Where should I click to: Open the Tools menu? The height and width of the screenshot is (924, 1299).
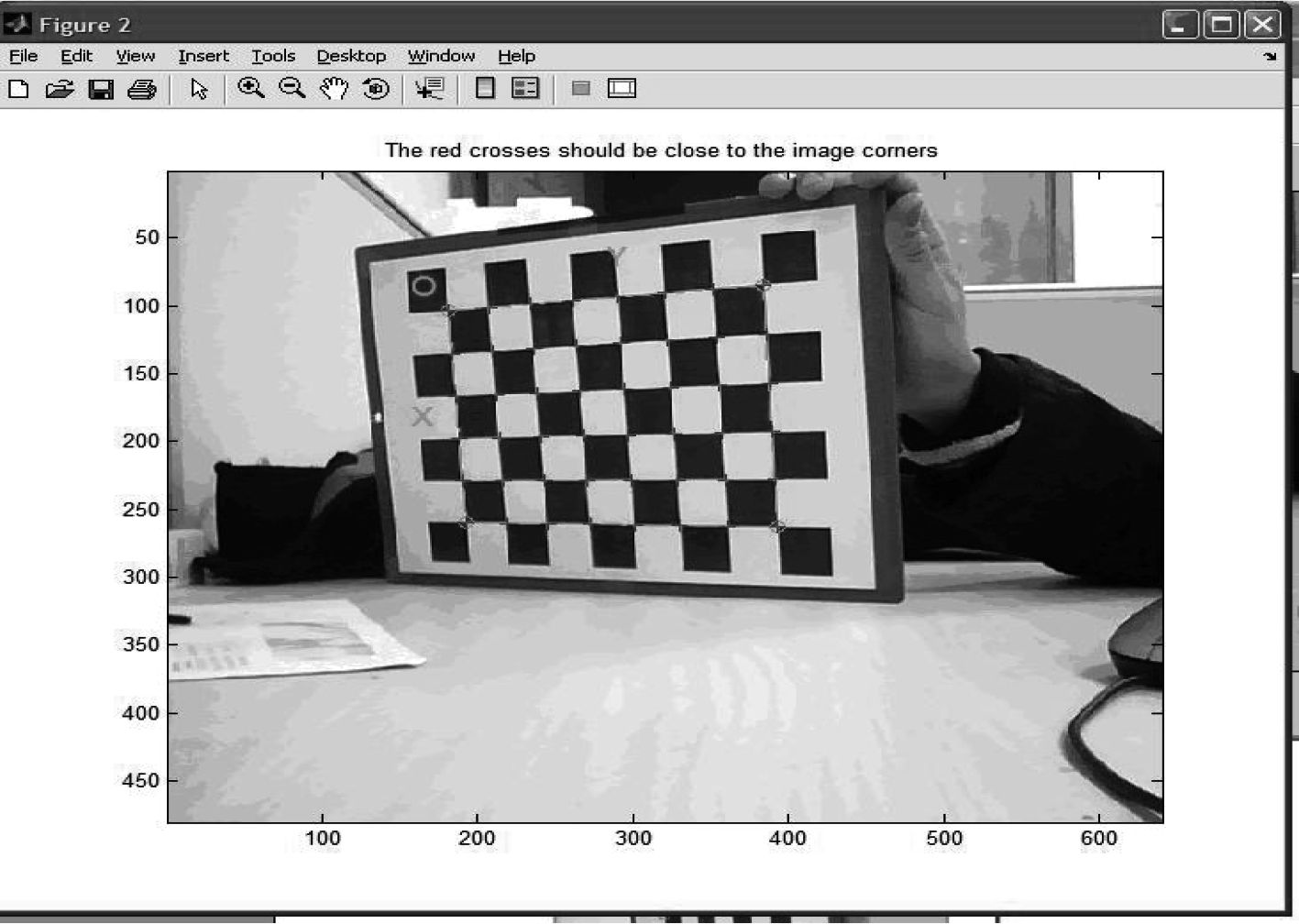273,56
